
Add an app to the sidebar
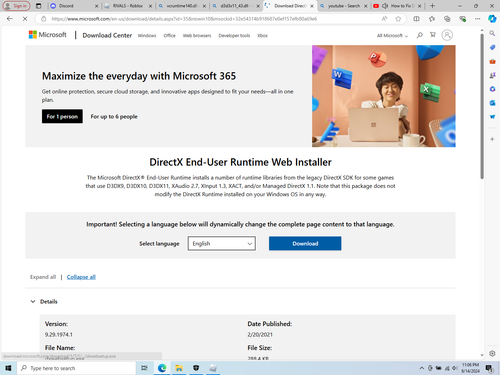click(x=492, y=139)
